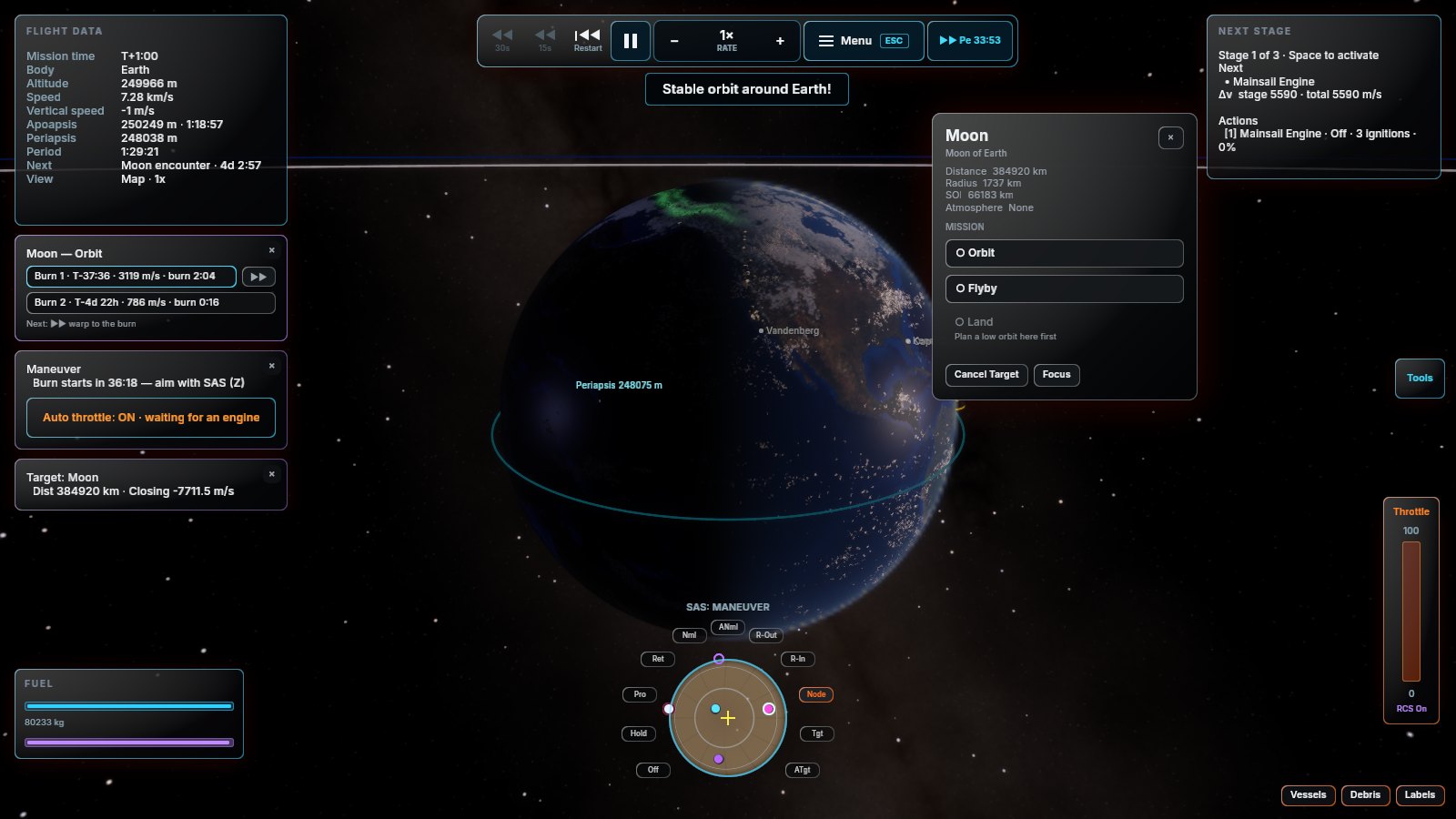
Task: Open the Menu (ESC)
Action: point(864,41)
